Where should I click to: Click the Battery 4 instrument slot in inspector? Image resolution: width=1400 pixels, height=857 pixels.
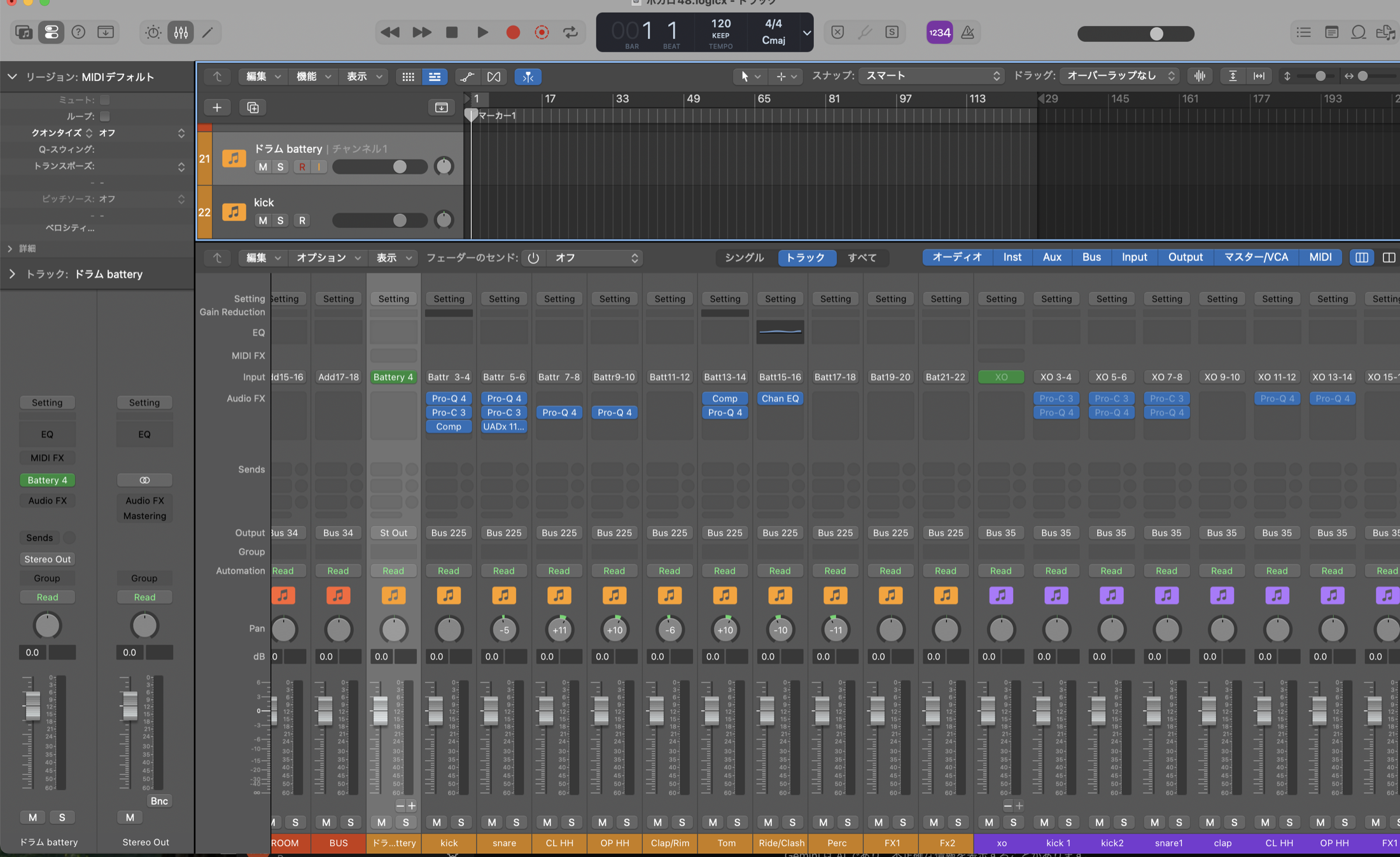tap(47, 480)
